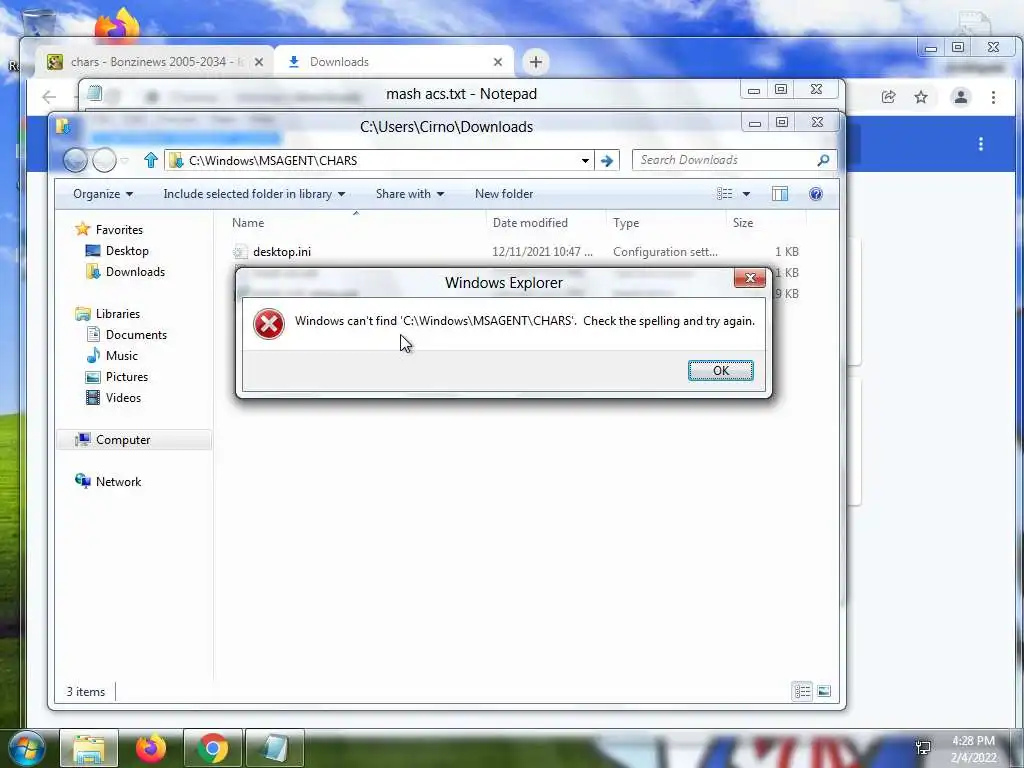Click OK in the Windows Explorer error dialog
Image resolution: width=1024 pixels, height=768 pixels.
click(x=720, y=370)
